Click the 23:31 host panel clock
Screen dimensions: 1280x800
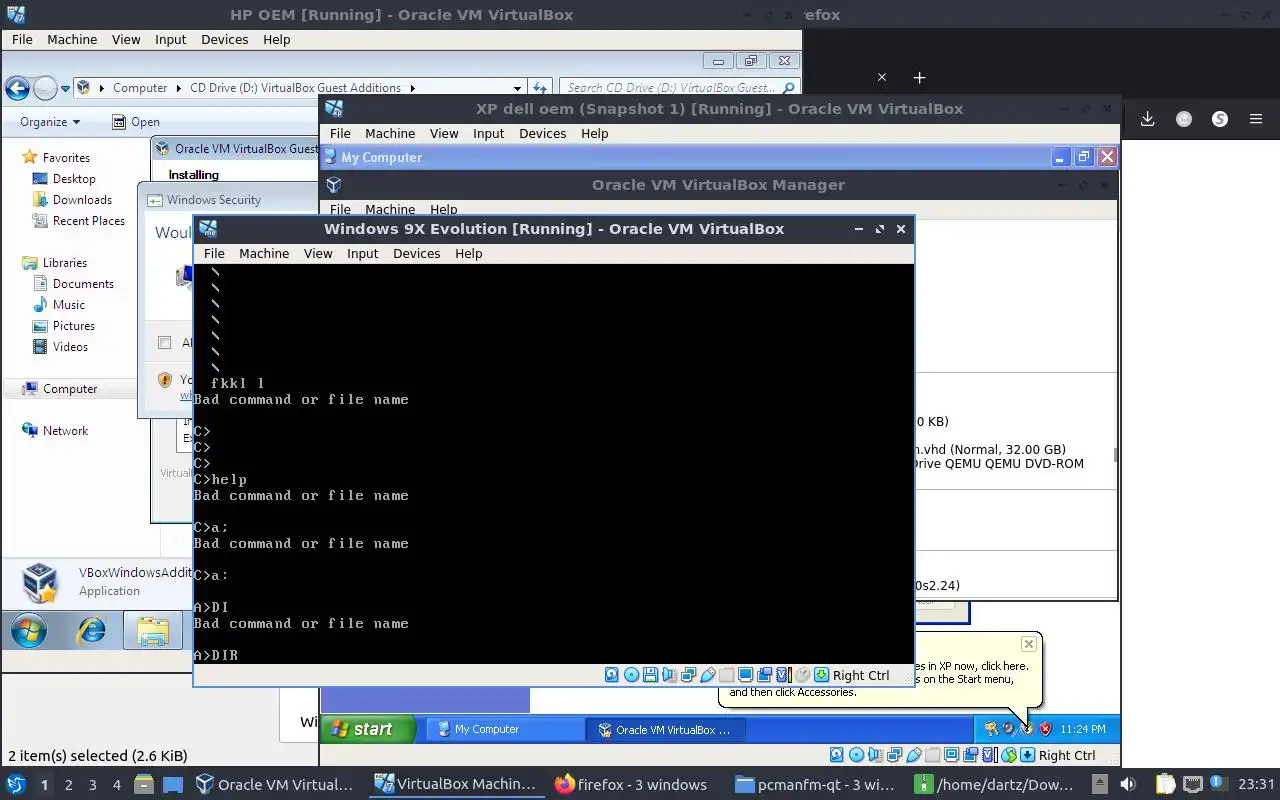click(x=1258, y=784)
